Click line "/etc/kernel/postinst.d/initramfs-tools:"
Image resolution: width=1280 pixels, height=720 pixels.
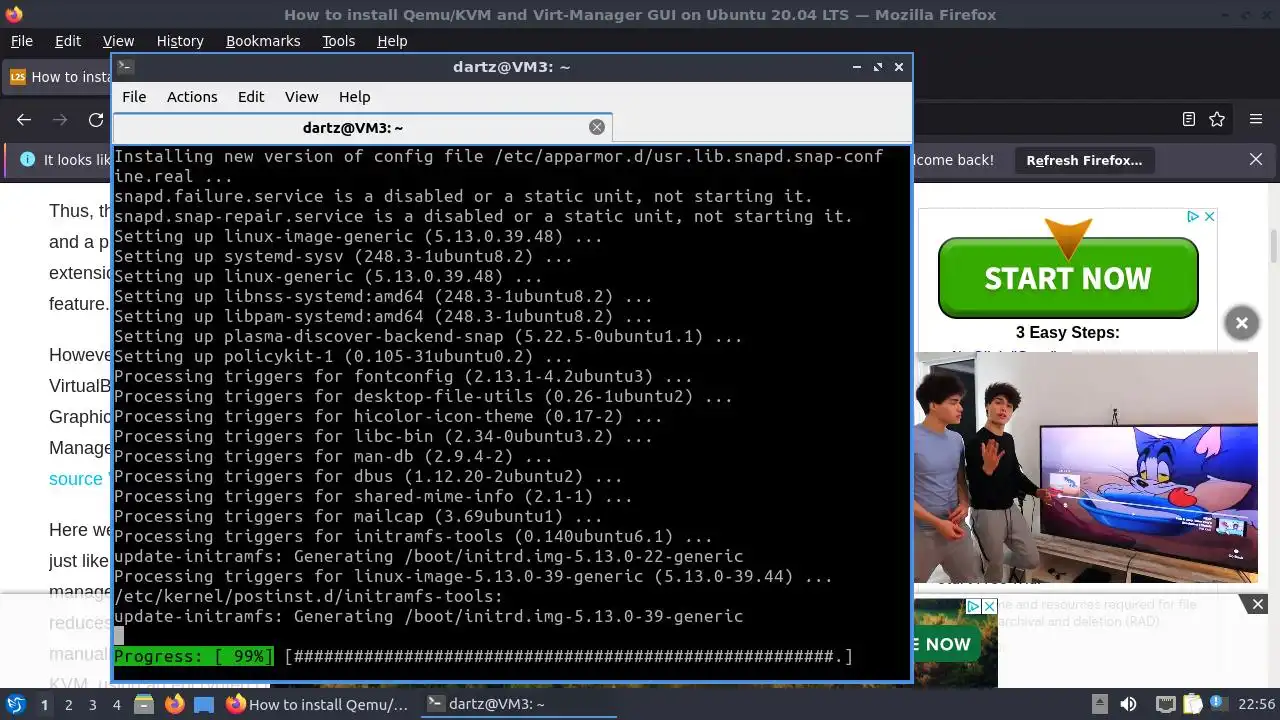tap(308, 596)
